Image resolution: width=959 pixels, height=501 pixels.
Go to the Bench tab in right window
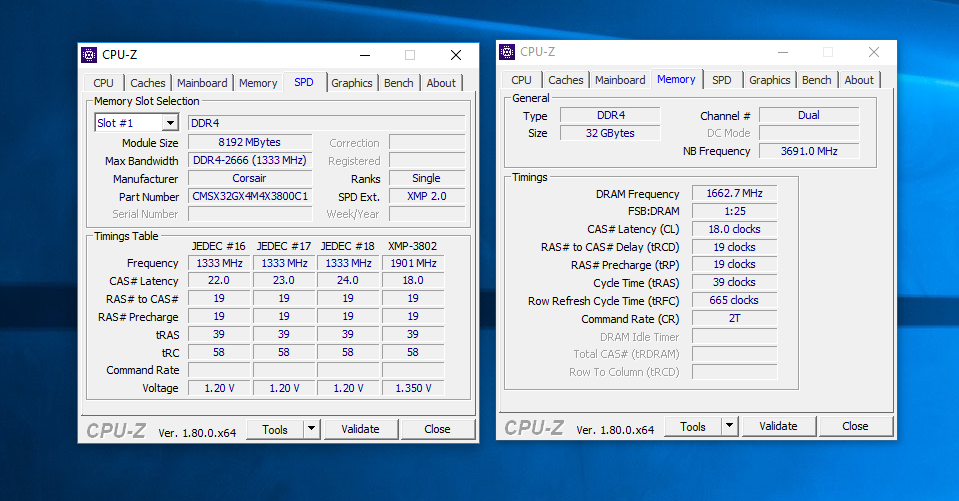click(x=816, y=80)
